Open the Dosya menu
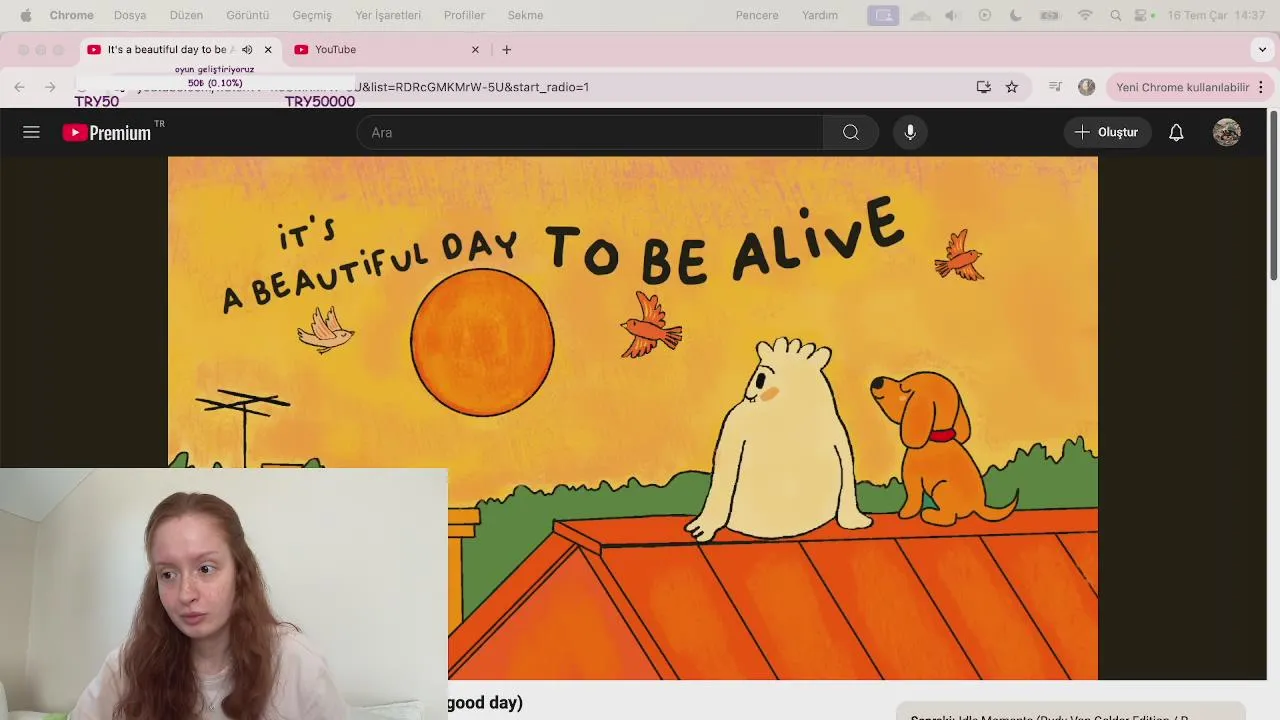This screenshot has width=1280, height=720. click(x=130, y=15)
